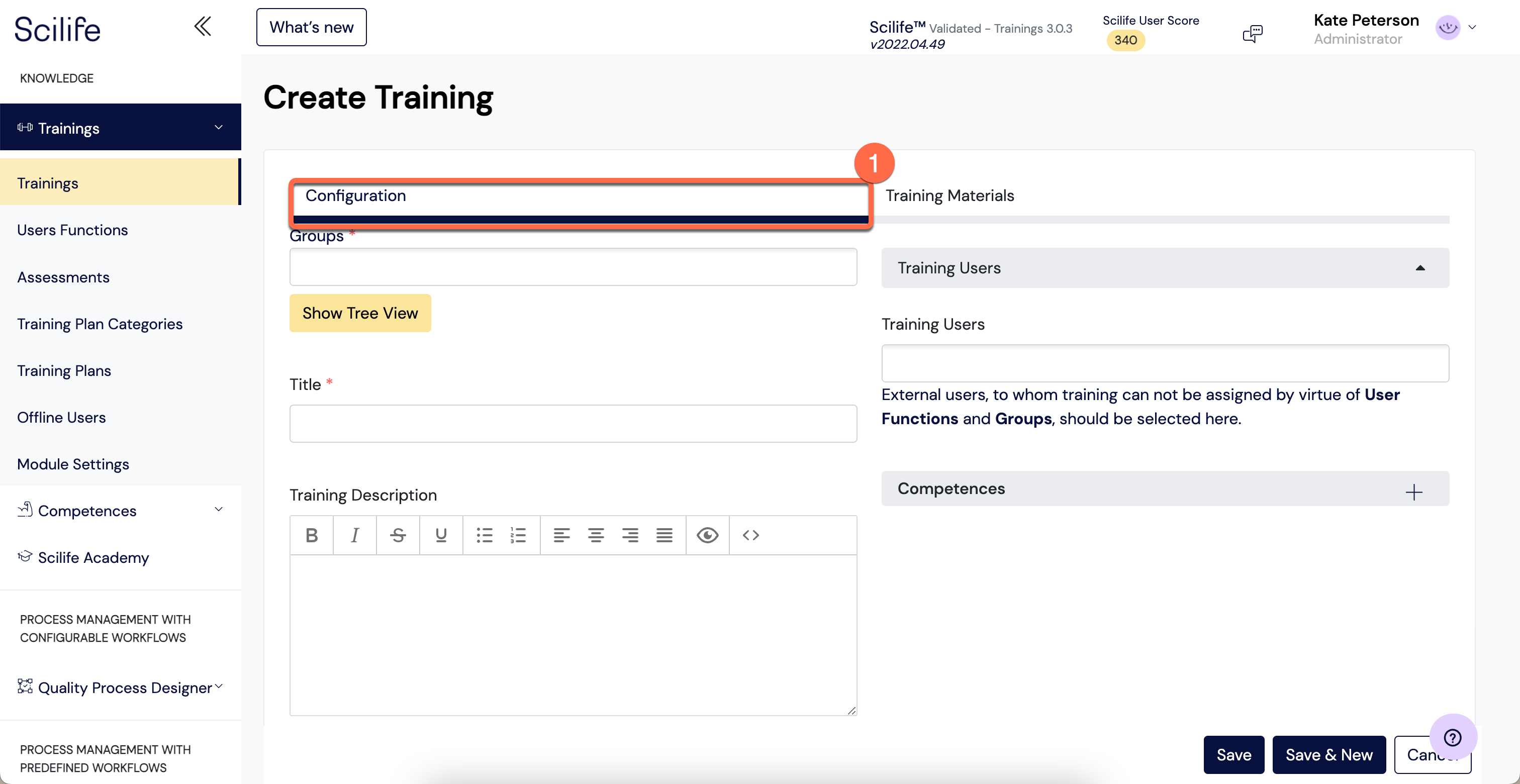Switch to the Training Materials tab
This screenshot has height=784, width=1520.
tap(949, 195)
